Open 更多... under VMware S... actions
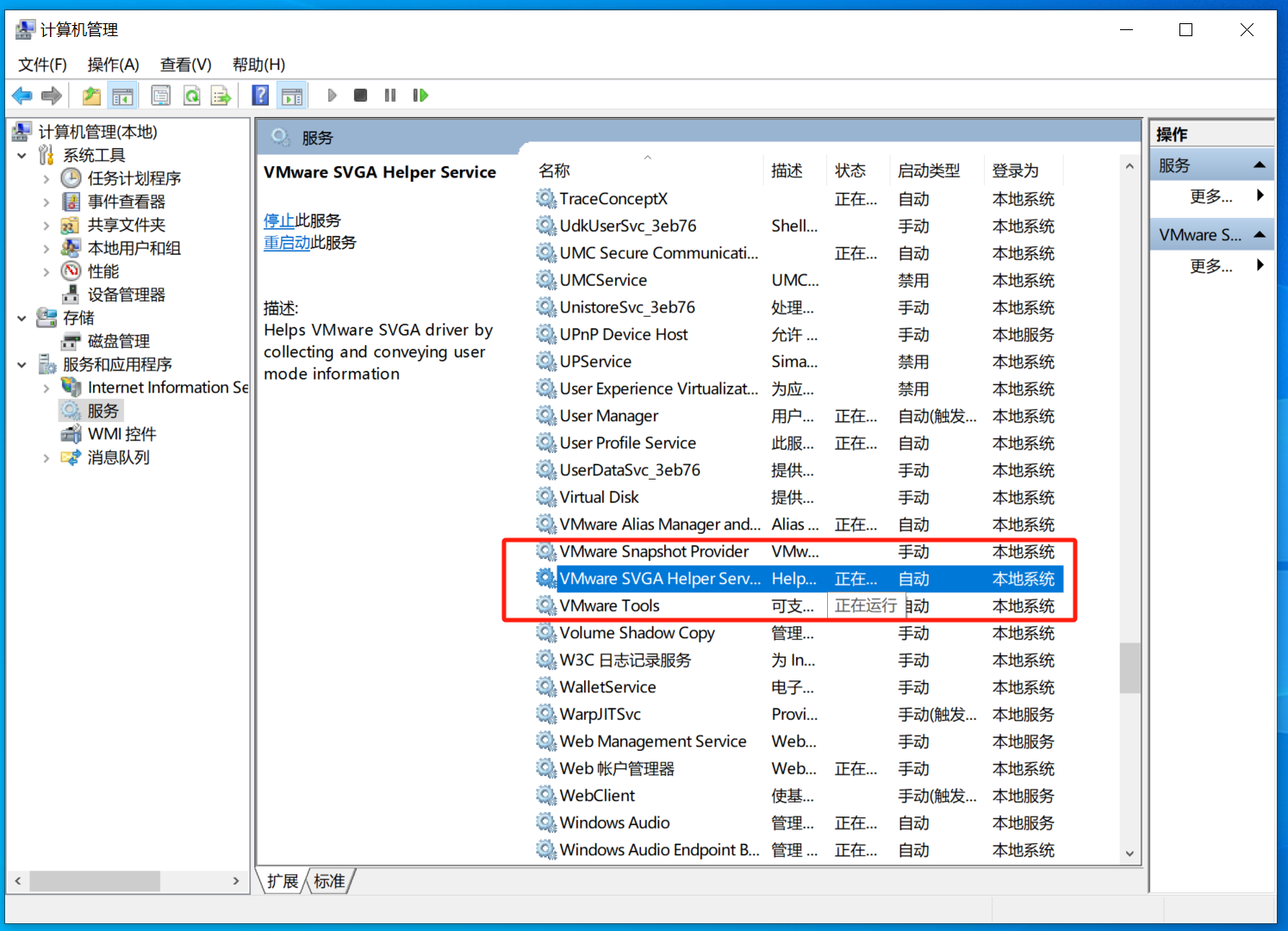 [x=1211, y=265]
